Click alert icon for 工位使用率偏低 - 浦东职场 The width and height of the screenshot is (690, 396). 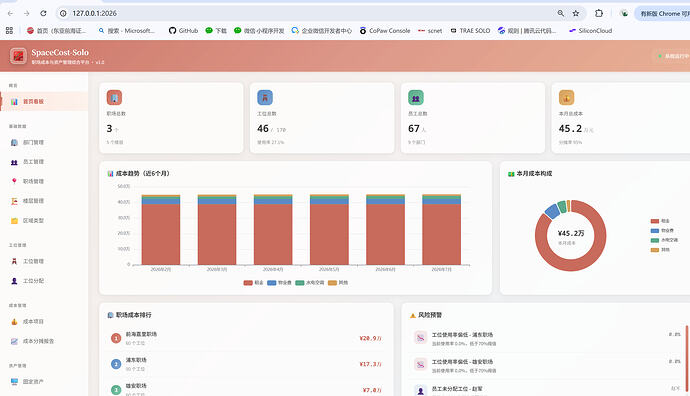point(421,338)
